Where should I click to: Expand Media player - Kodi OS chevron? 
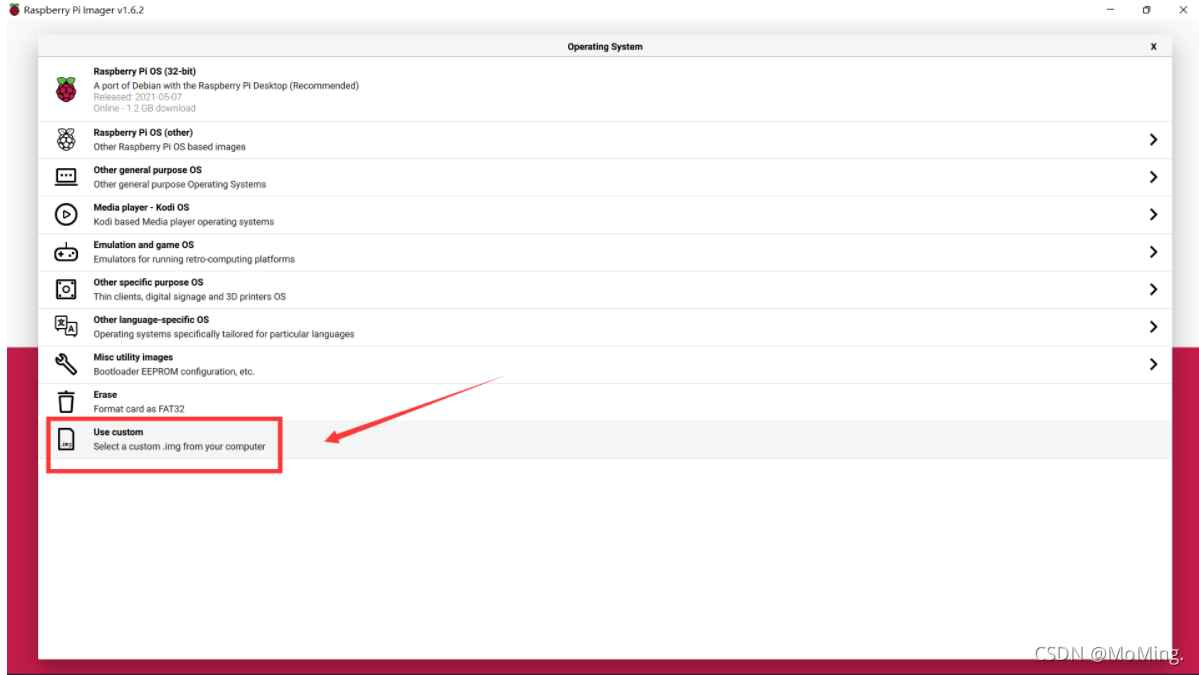tap(1153, 215)
